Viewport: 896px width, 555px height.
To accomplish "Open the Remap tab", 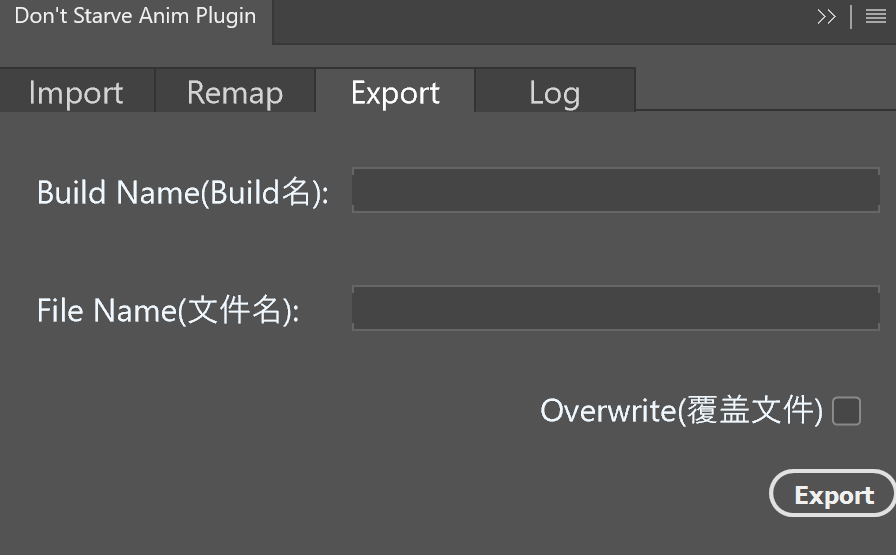I will [x=235, y=93].
